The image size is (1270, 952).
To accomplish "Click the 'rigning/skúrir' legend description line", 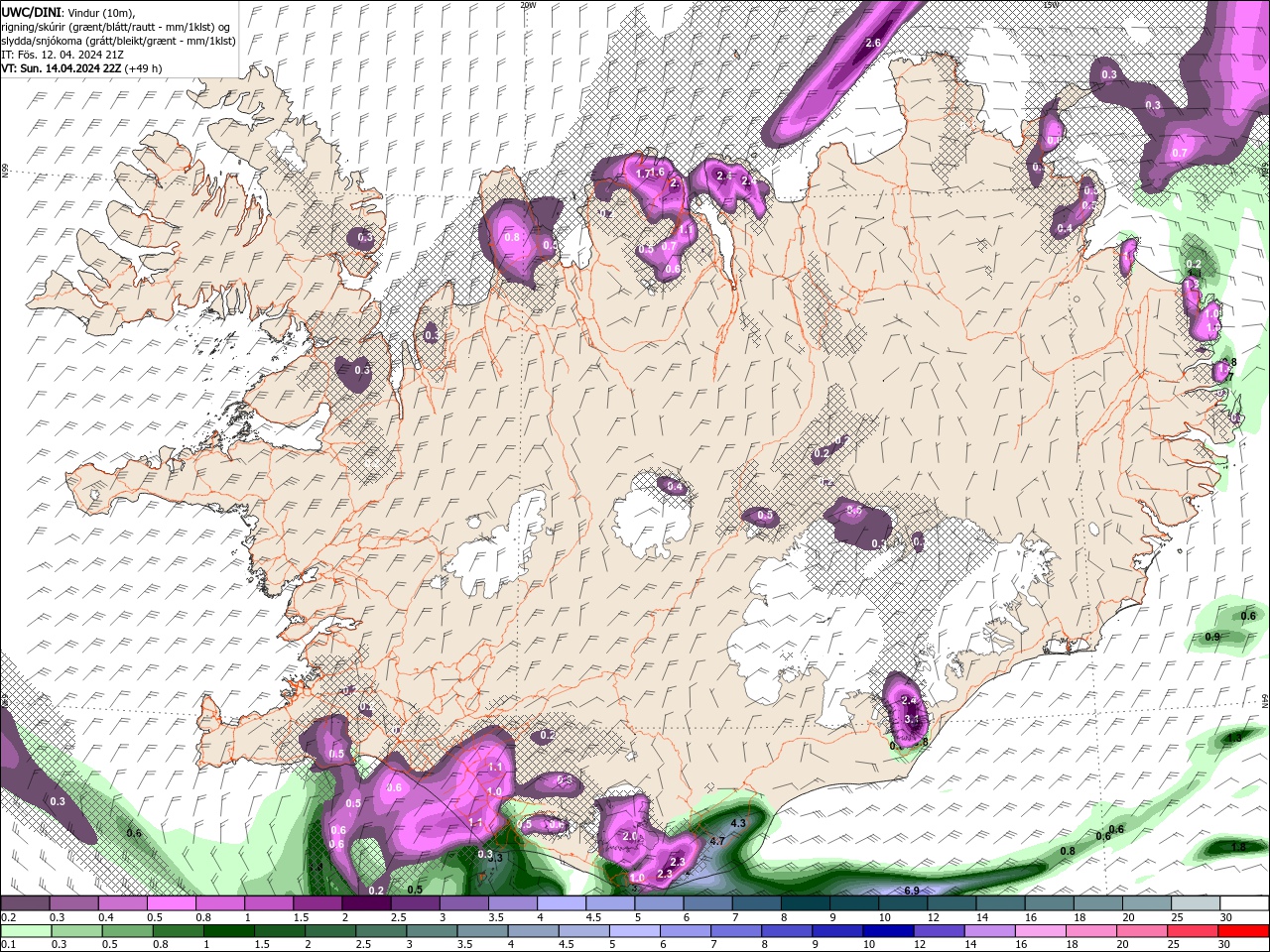I will 116,27.
